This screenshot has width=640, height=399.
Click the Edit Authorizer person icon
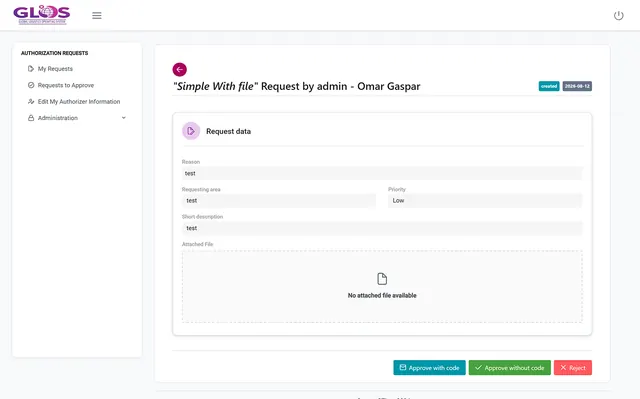coord(31,101)
